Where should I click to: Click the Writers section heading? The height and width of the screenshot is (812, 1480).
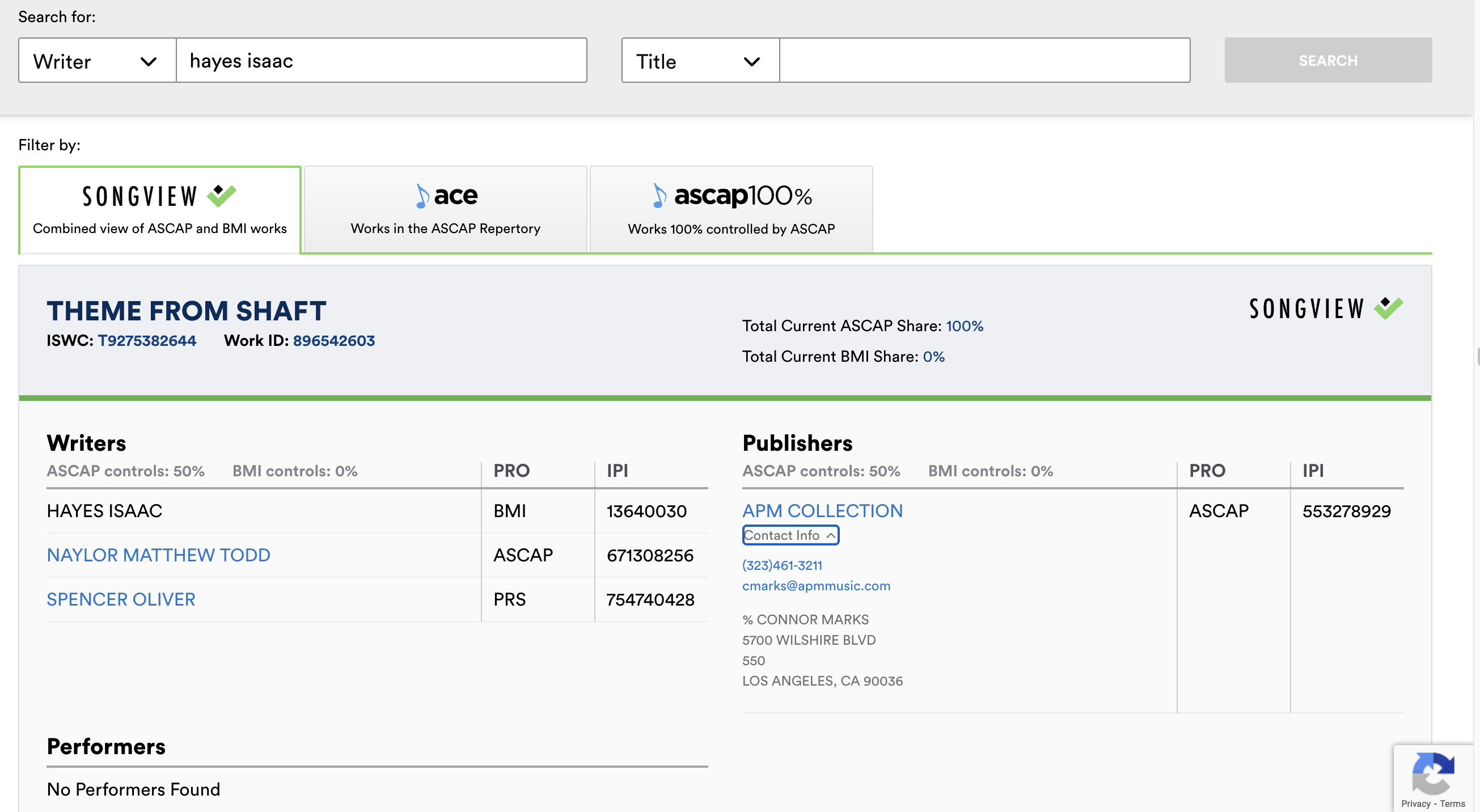point(86,443)
